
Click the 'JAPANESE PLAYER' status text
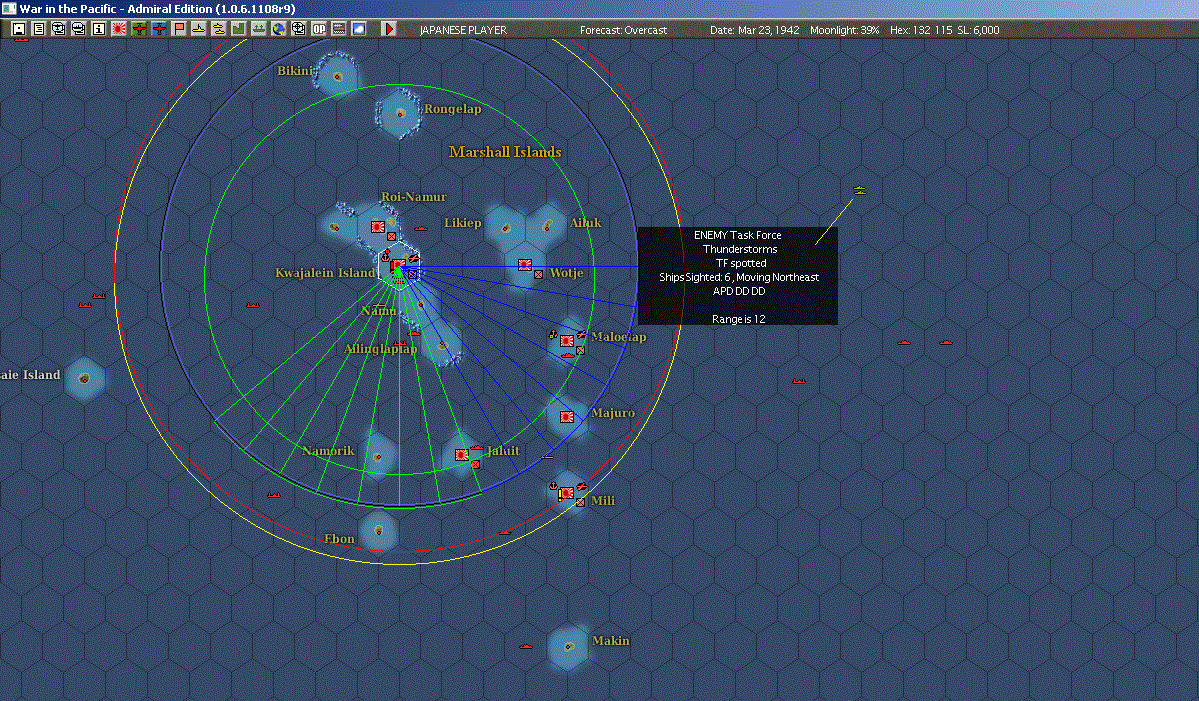(x=463, y=30)
